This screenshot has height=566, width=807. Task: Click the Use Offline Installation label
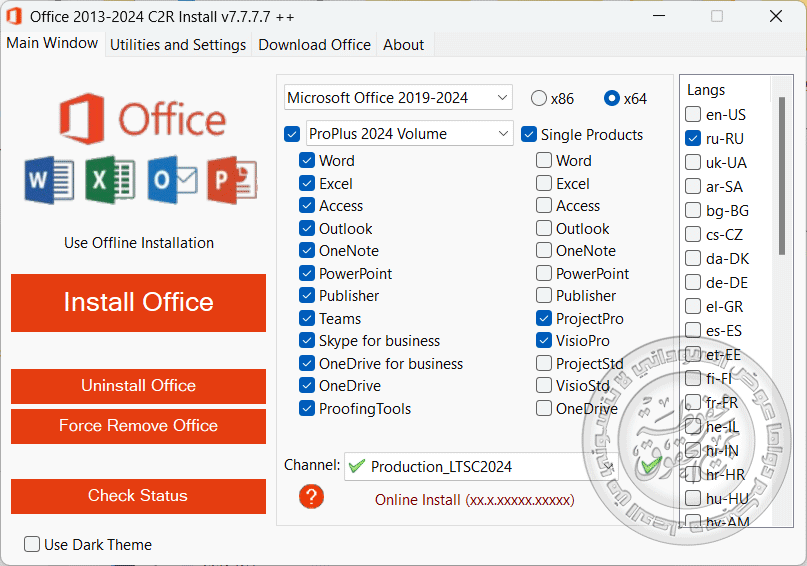click(139, 243)
